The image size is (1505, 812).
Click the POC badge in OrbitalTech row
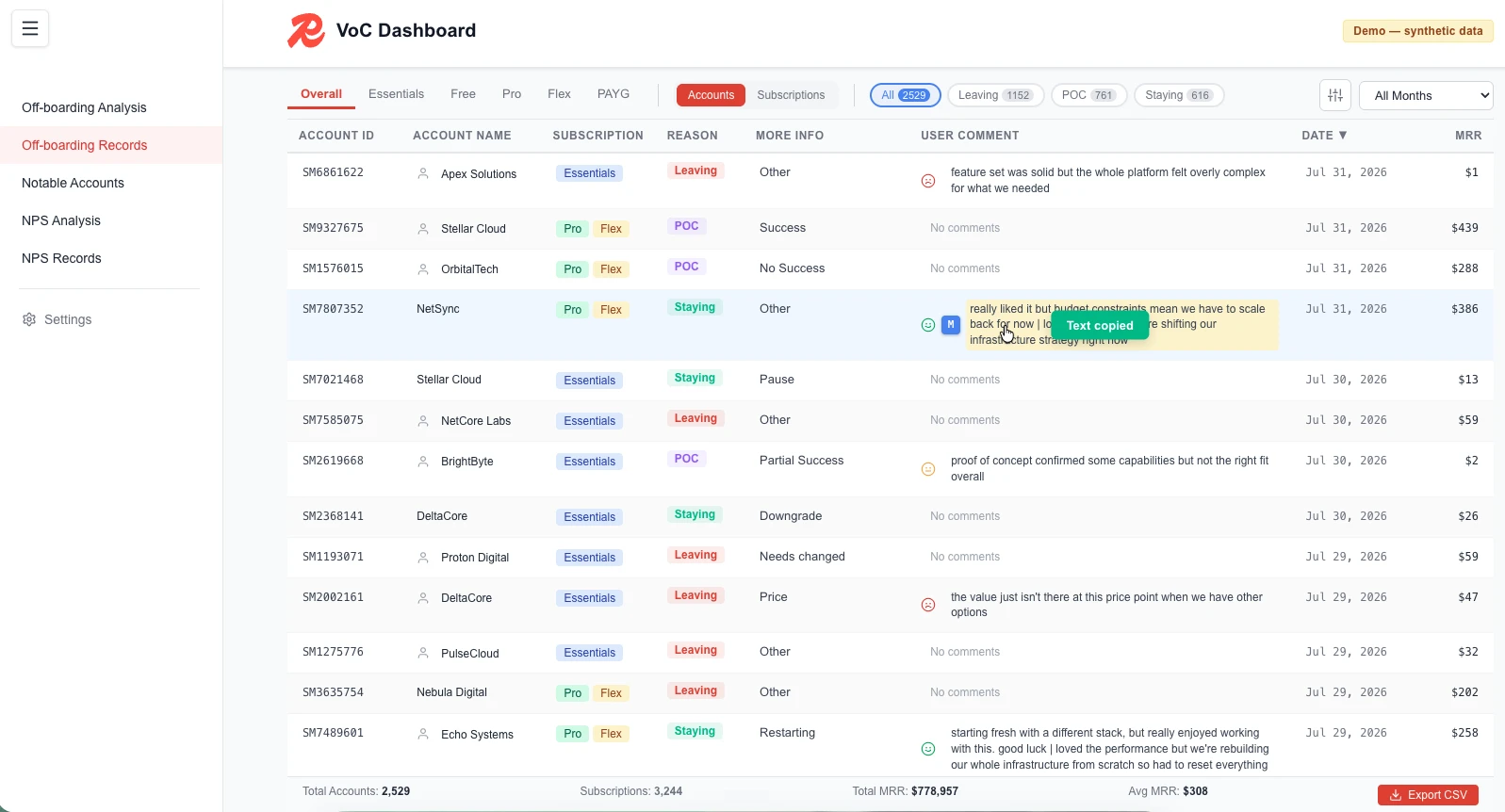pyautogui.click(x=686, y=267)
